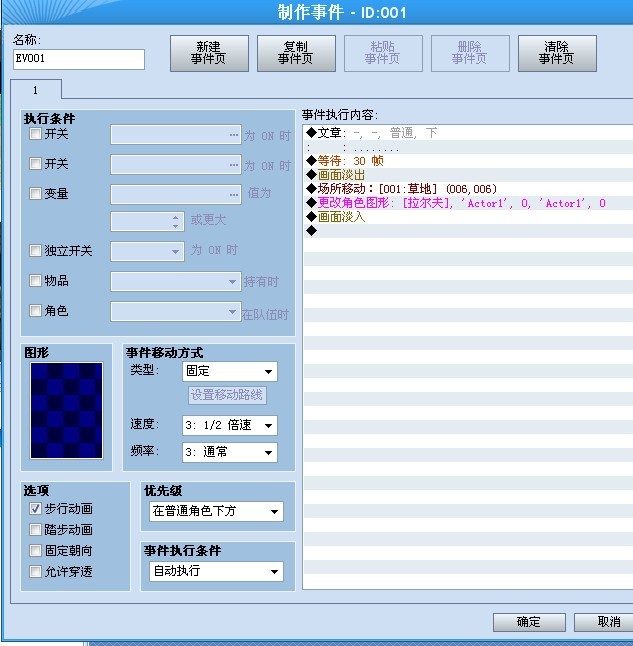Click the disabled 设置移动路线 button
Screen dimensions: 633x646
[227, 395]
